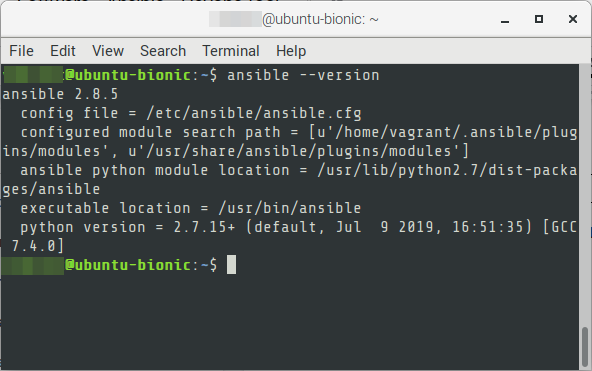This screenshot has height=371, width=592.
Task: Open the File menu
Action: tap(22, 51)
